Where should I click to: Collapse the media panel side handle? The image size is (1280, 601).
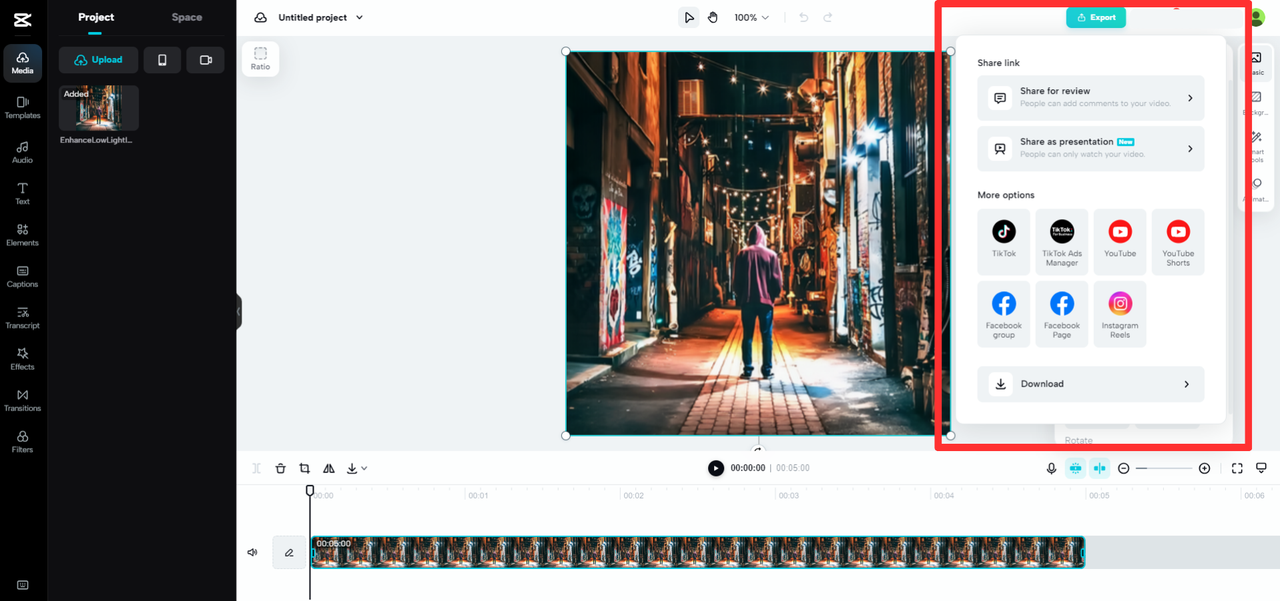click(238, 311)
